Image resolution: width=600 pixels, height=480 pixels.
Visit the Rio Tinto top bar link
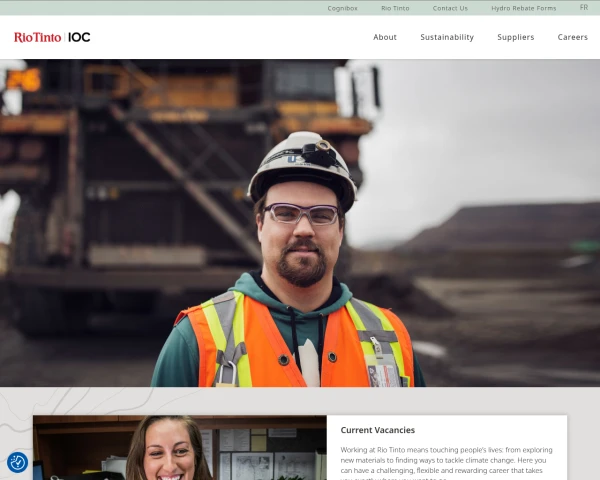tap(395, 8)
